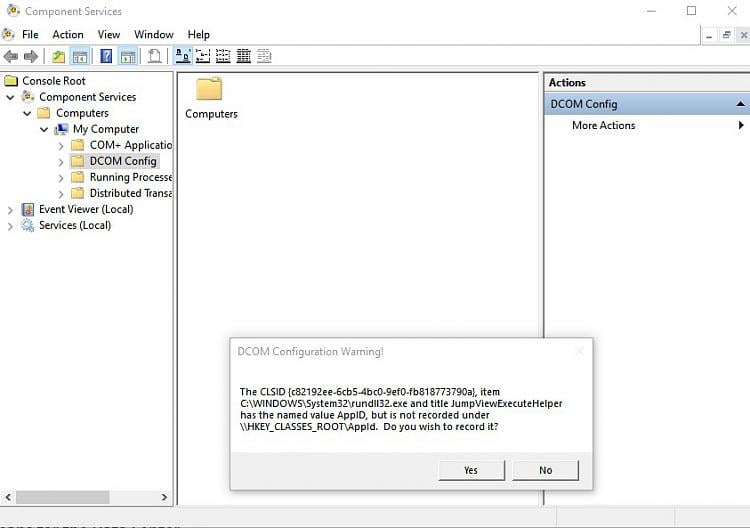Screen dimensions: 750x528
Task: Select COM+ Applications tree item
Action: 131,145
